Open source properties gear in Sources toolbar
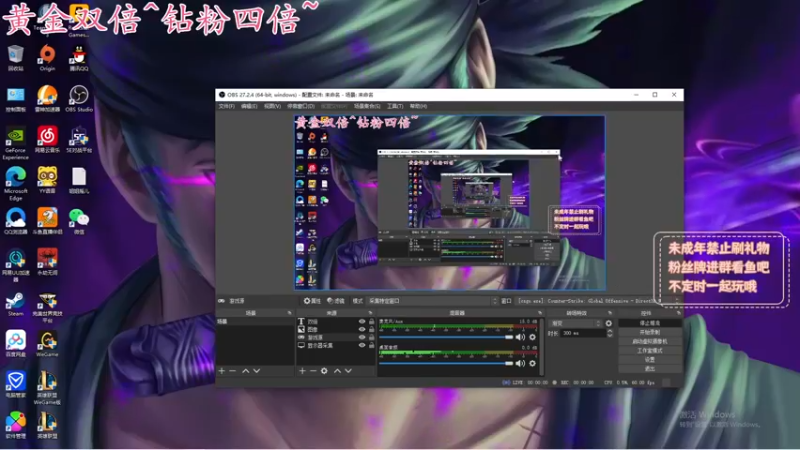800x450 pixels. tap(324, 371)
